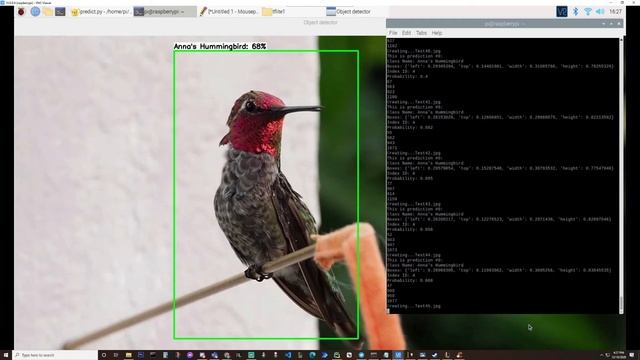The height and width of the screenshot is (360, 640).
Task: Switch to the Untitled 1 Mousepad window
Action: [x=229, y=11]
